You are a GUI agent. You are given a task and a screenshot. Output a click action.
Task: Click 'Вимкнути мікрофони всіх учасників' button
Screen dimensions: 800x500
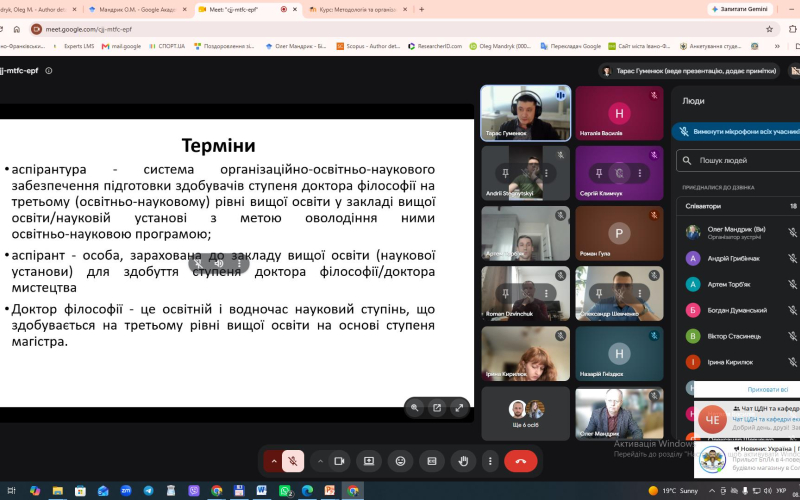pyautogui.click(x=738, y=132)
